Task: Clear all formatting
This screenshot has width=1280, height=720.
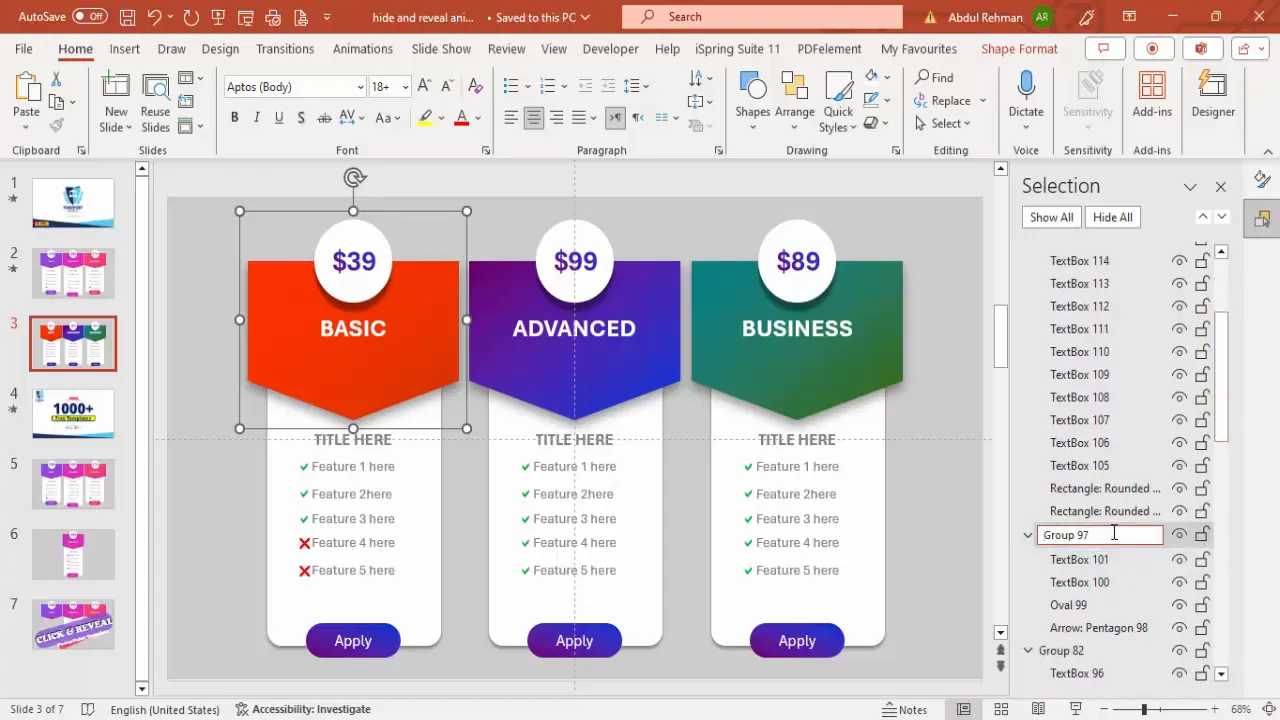Action: point(475,87)
